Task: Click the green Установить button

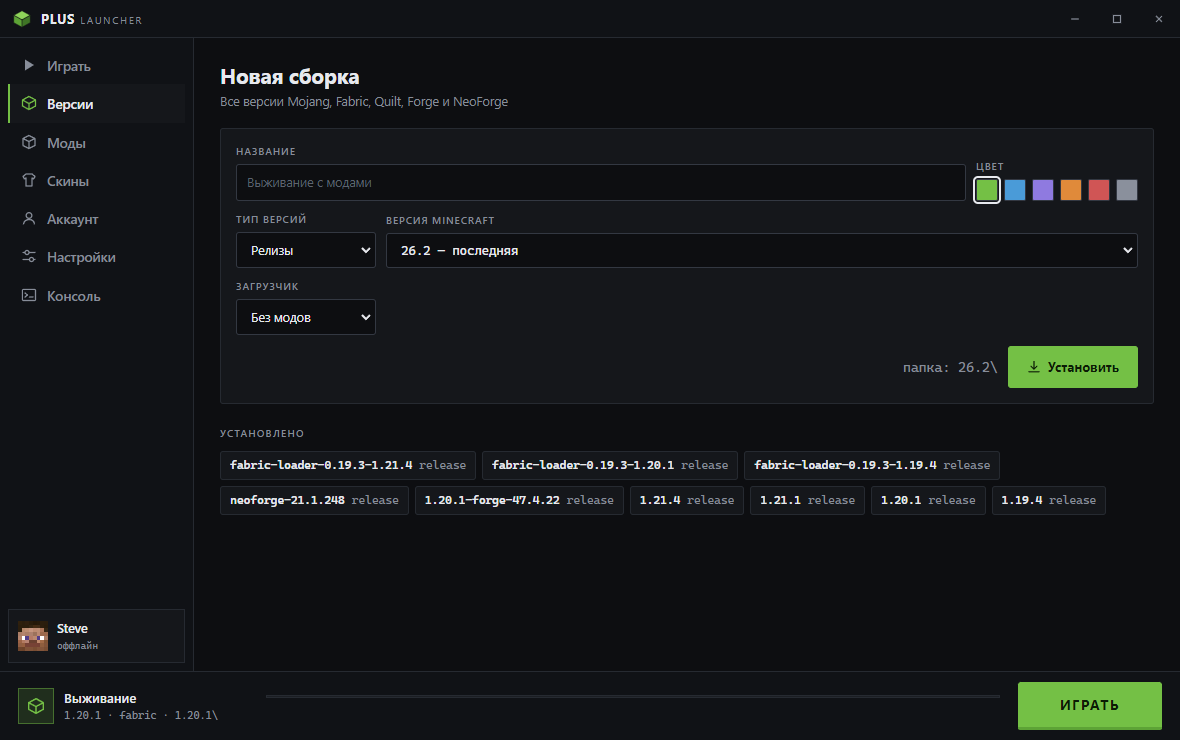Action: coord(1072,367)
